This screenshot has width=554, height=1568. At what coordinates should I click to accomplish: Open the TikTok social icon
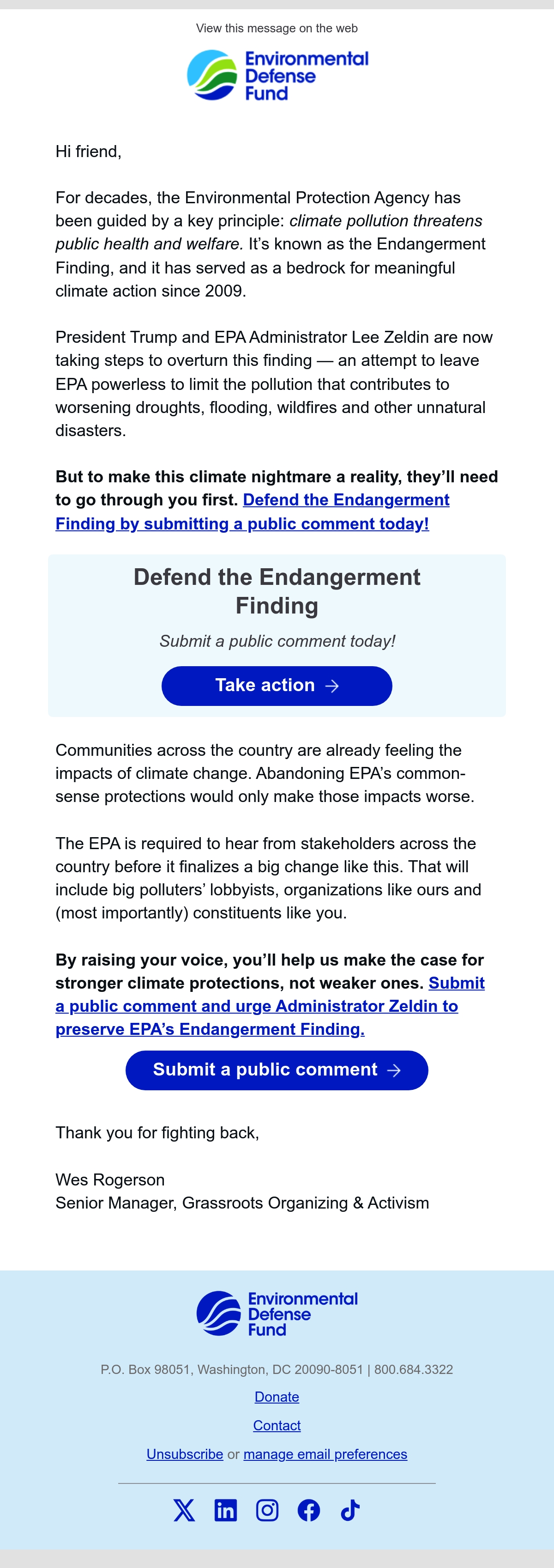(x=350, y=1510)
